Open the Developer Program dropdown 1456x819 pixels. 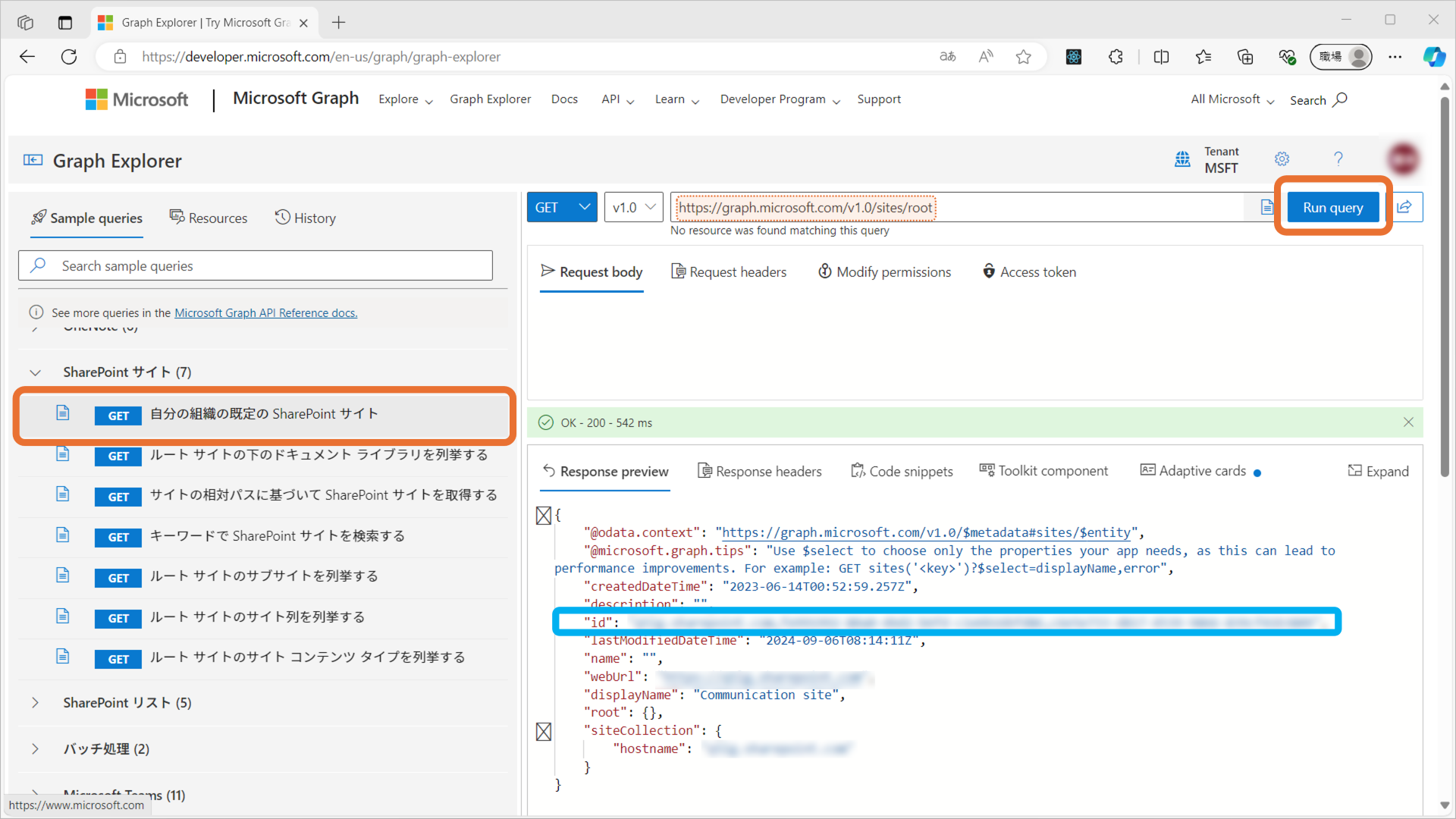pyautogui.click(x=780, y=99)
